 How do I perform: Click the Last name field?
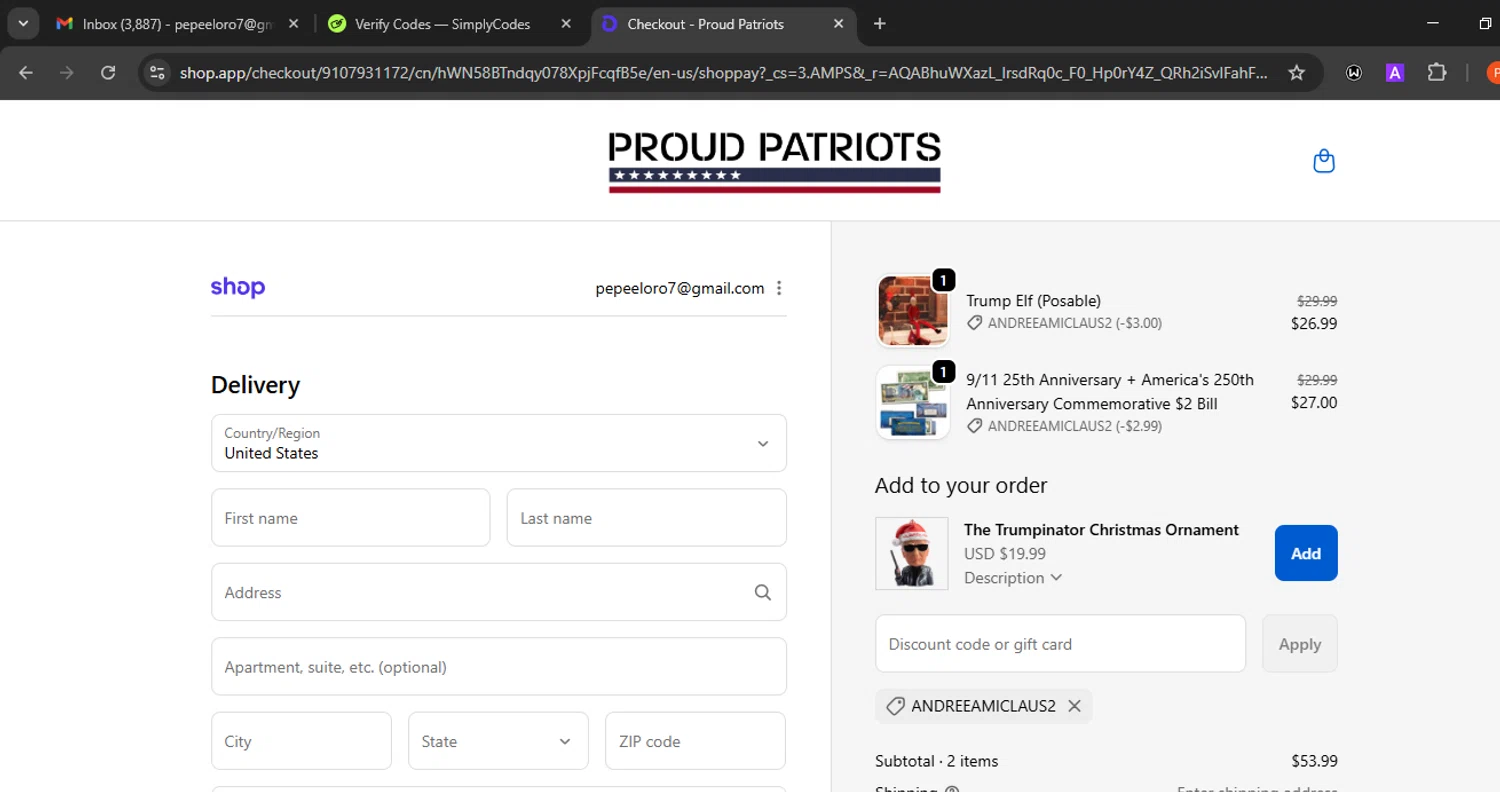point(647,518)
